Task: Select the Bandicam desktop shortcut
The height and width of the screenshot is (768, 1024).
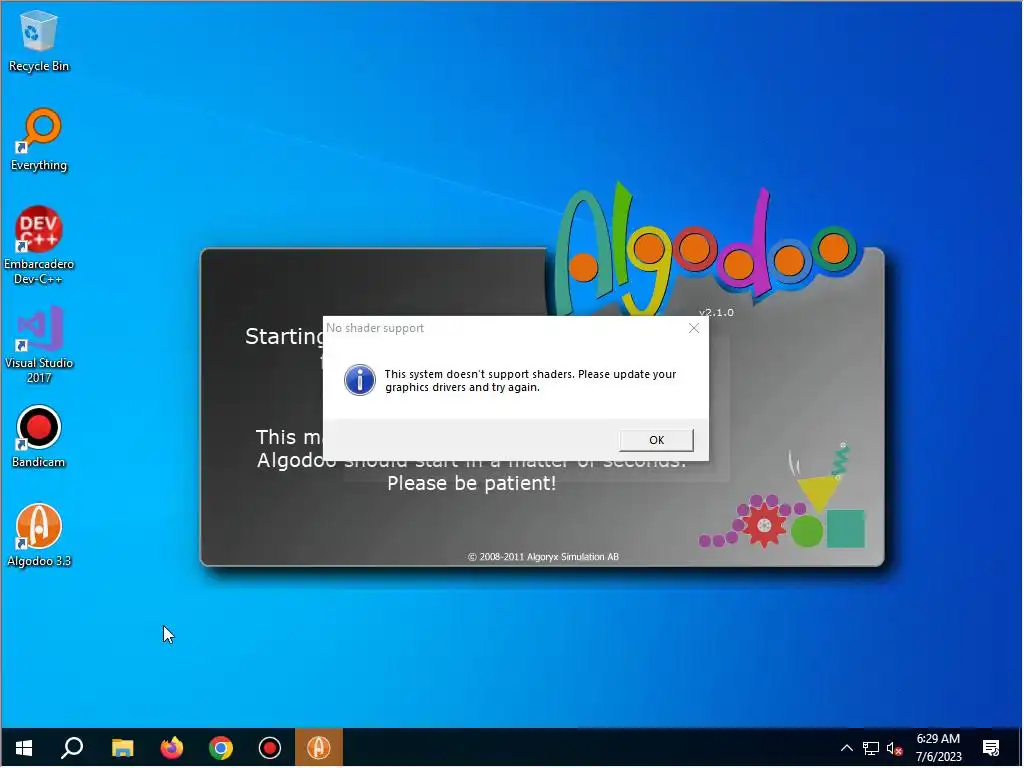Action: click(39, 437)
